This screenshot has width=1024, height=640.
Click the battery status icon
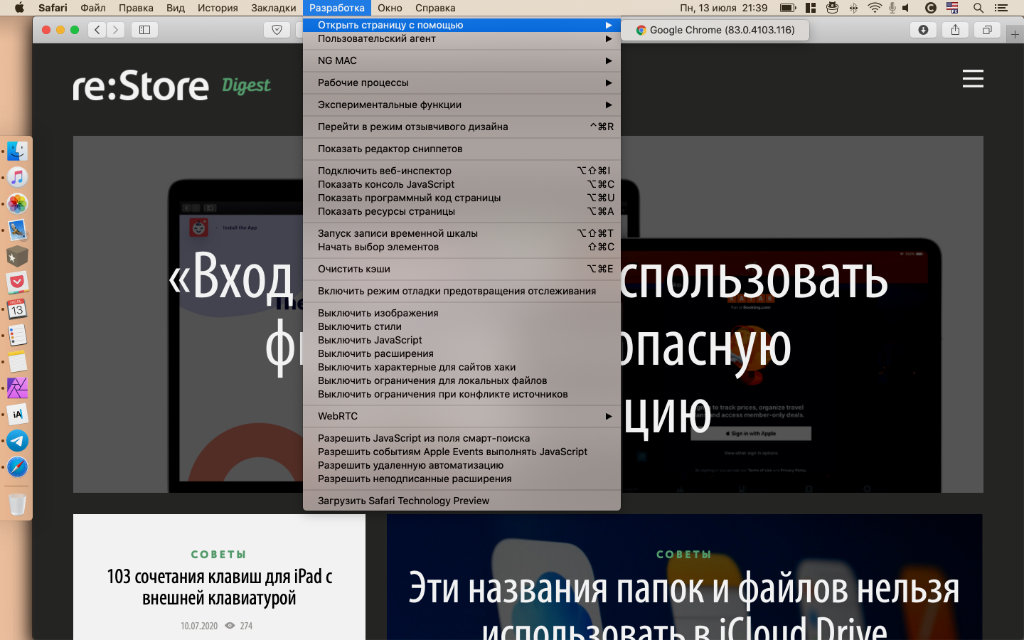pyautogui.click(x=788, y=8)
